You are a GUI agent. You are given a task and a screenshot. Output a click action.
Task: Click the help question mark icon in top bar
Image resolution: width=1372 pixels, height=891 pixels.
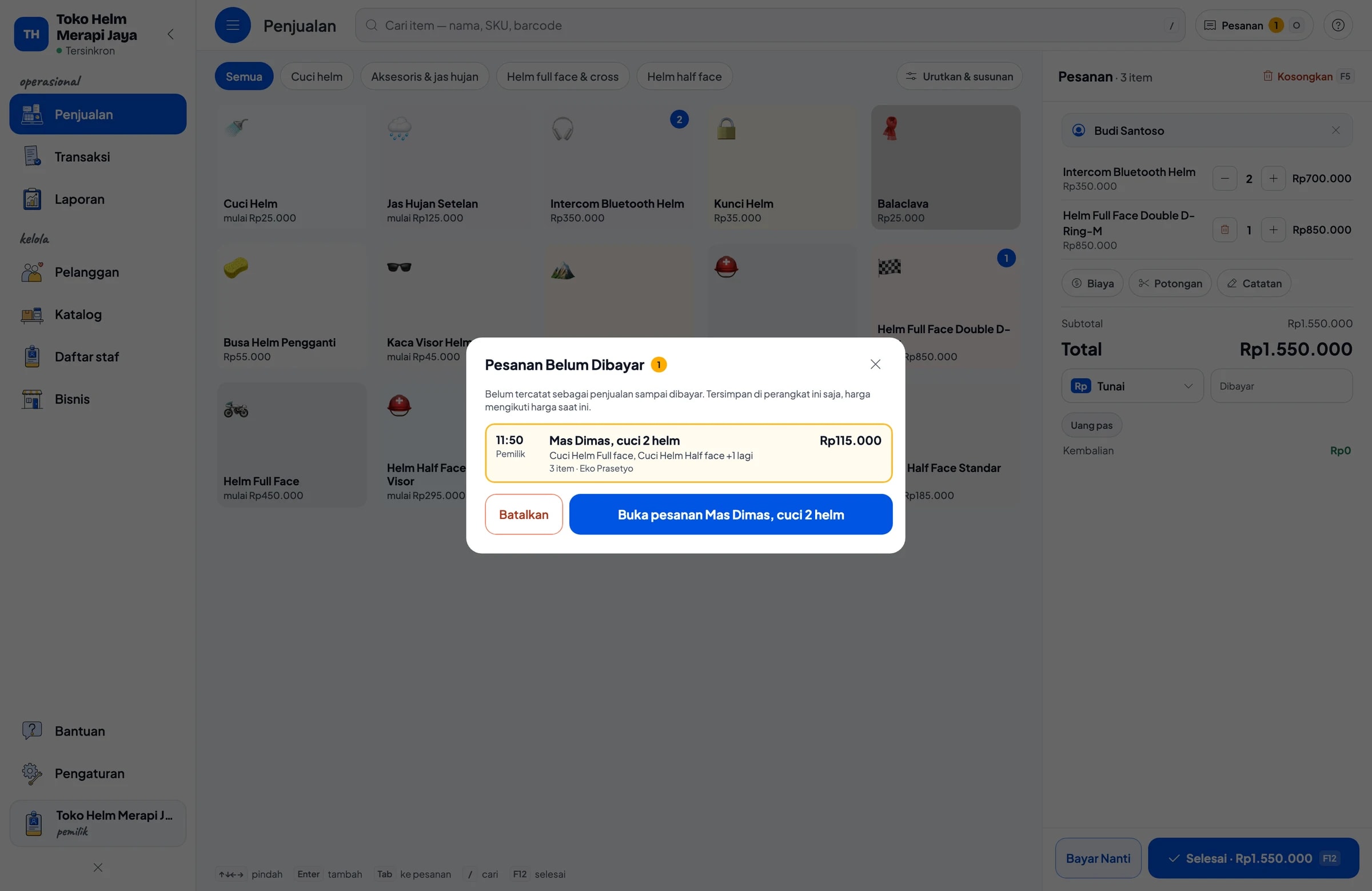tap(1338, 25)
